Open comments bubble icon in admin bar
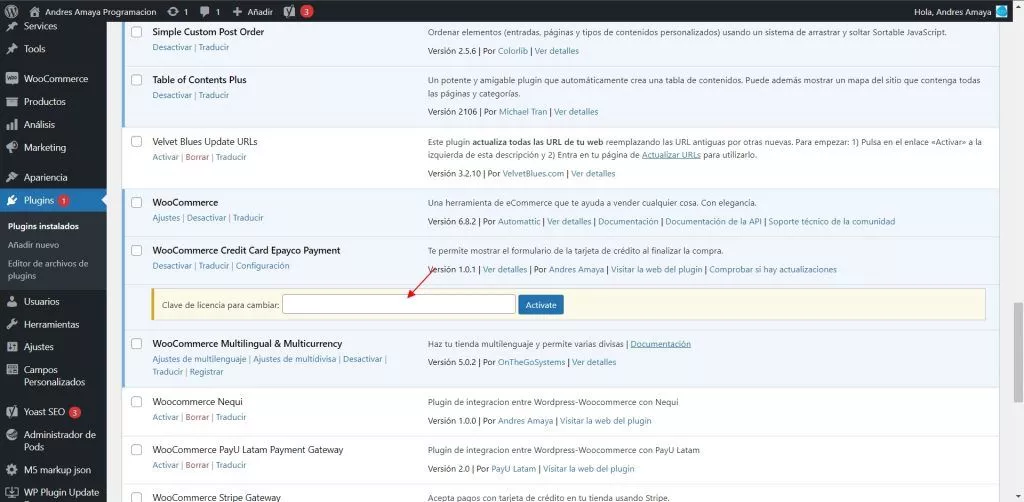Screen dimensions: 1024x502 206,12
